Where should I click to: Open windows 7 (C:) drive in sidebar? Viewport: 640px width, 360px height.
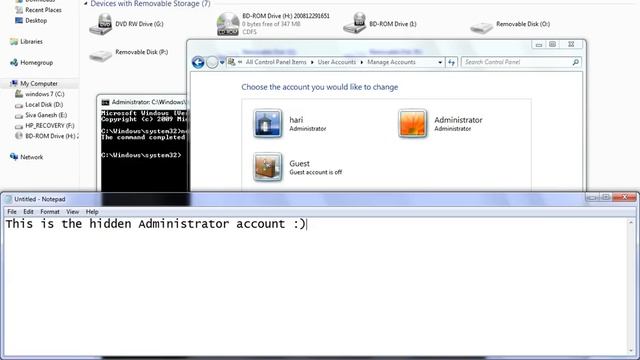point(44,94)
